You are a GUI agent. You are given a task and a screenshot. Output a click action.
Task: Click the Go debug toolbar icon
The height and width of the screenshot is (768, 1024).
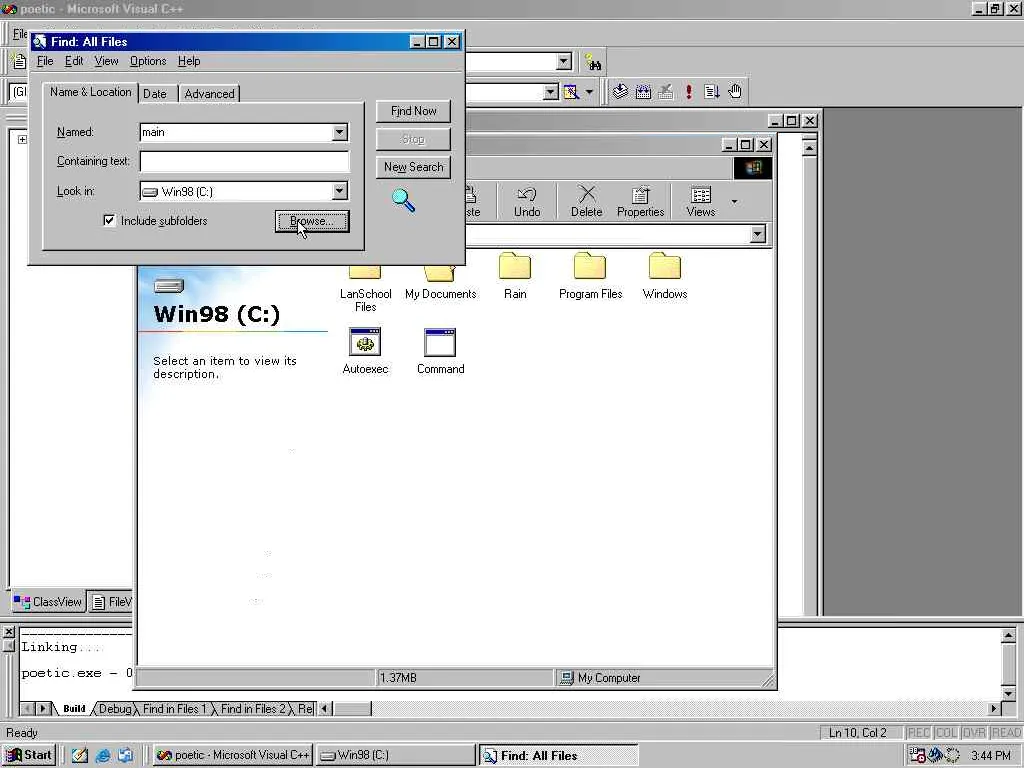712,91
